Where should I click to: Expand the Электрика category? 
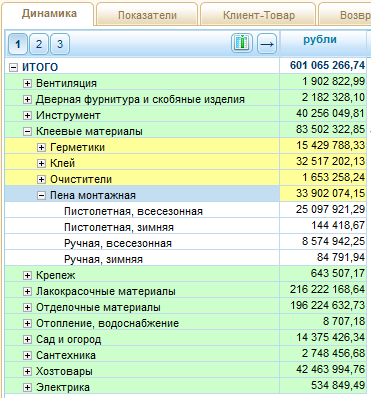27,387
